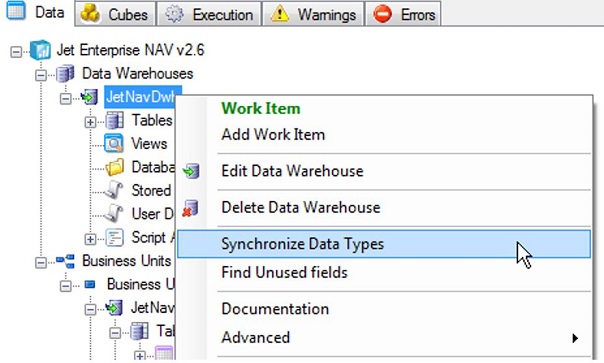Click the Business Unit blue square icon
This screenshot has width=604, height=363.
[x=90, y=284]
